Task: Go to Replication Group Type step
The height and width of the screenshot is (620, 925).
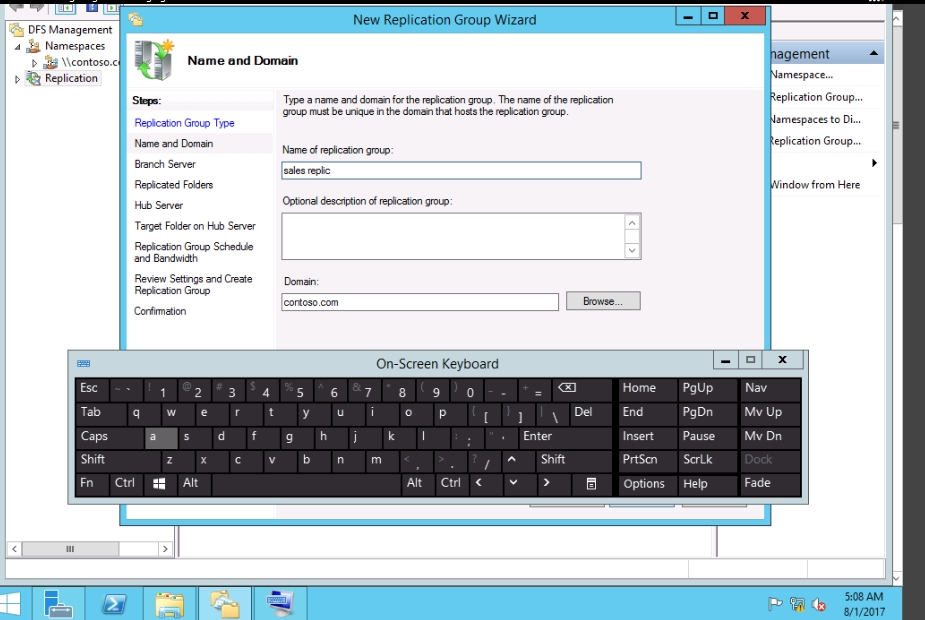Action: click(x=184, y=123)
